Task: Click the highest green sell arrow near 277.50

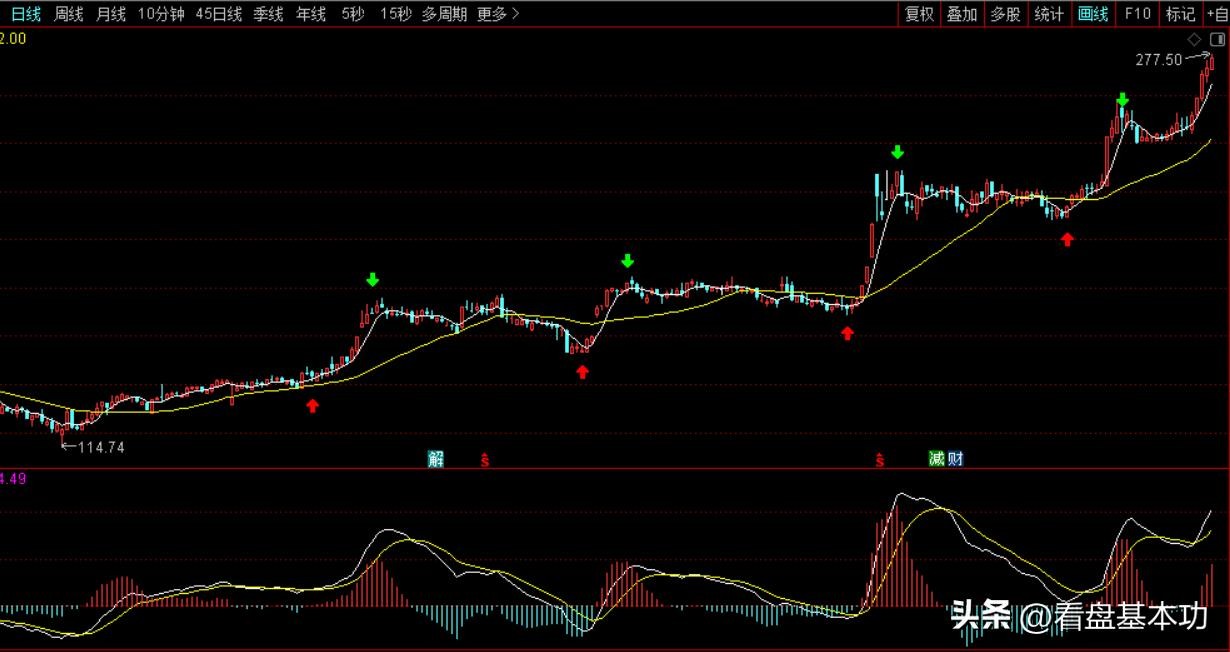Action: coord(1123,99)
